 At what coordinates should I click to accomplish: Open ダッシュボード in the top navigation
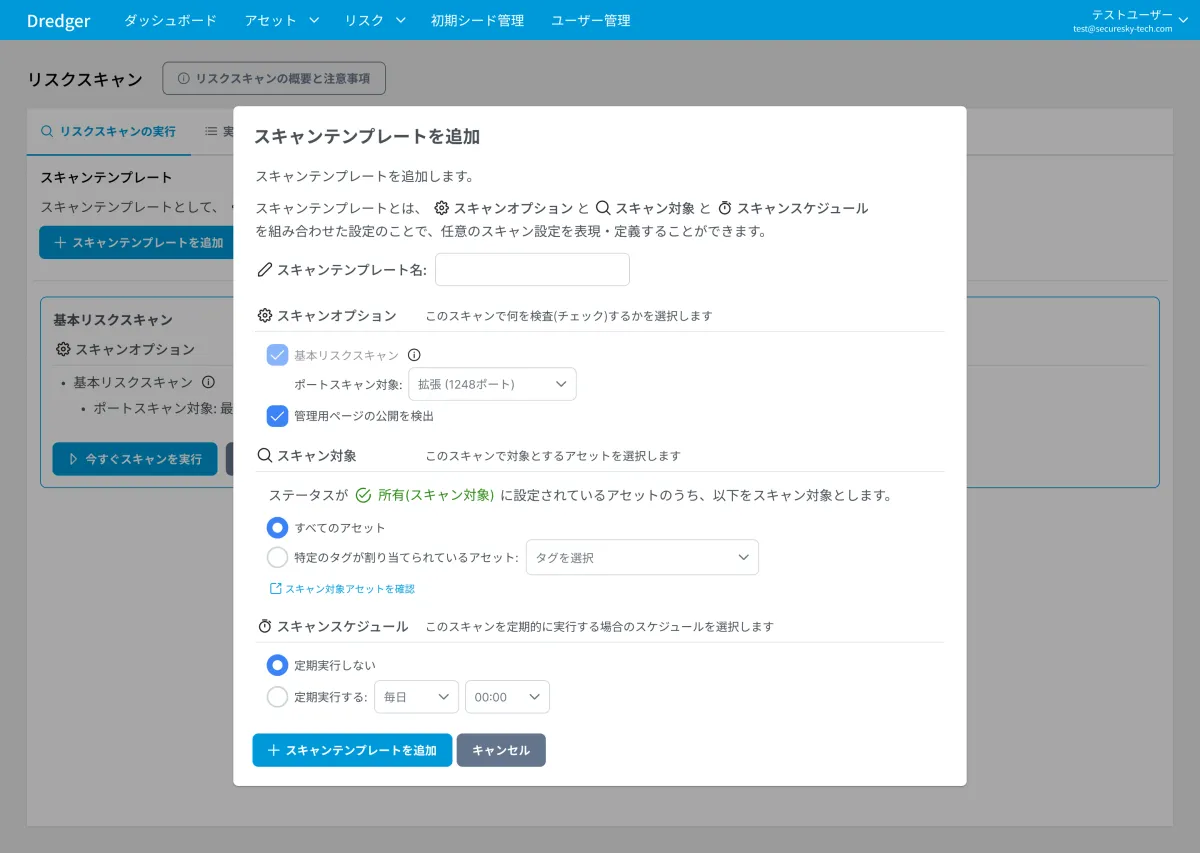click(170, 20)
